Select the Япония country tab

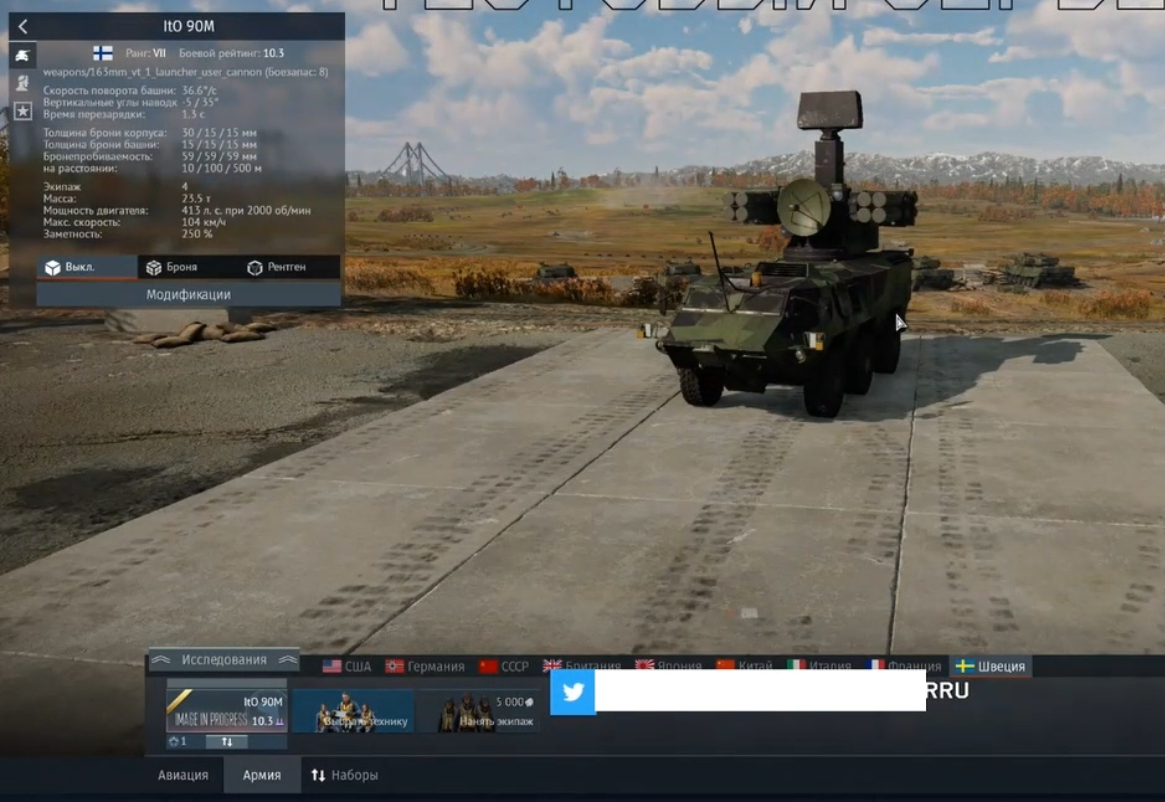point(669,665)
